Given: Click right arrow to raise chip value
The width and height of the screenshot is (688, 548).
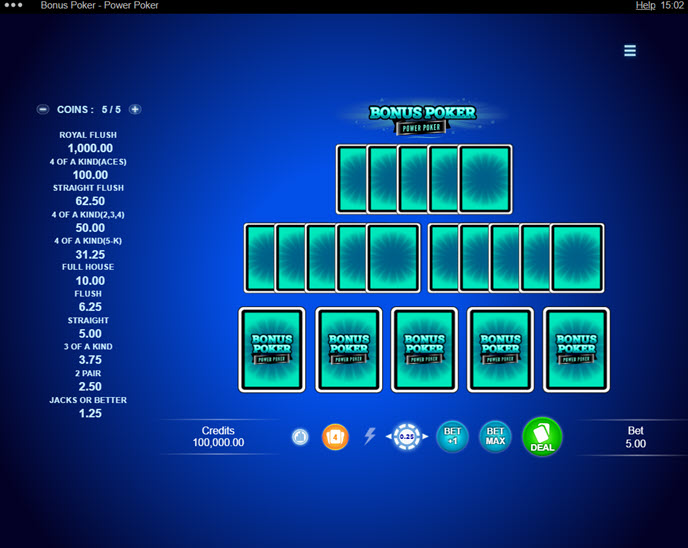Looking at the screenshot, I should pyautogui.click(x=425, y=437).
